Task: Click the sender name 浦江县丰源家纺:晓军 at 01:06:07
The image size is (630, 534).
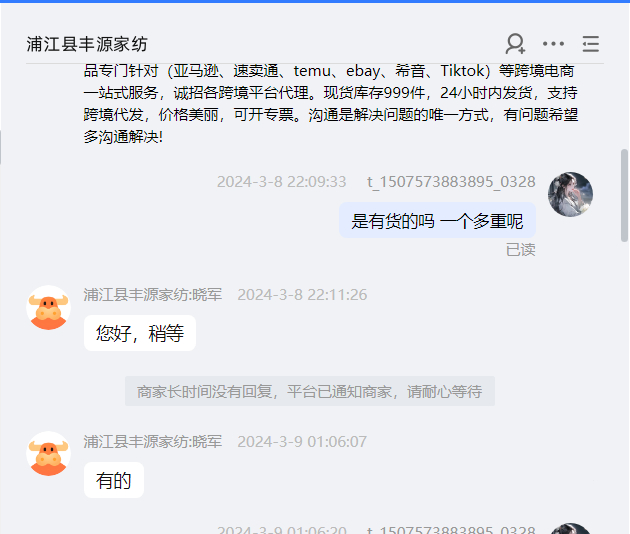Action: (x=153, y=441)
